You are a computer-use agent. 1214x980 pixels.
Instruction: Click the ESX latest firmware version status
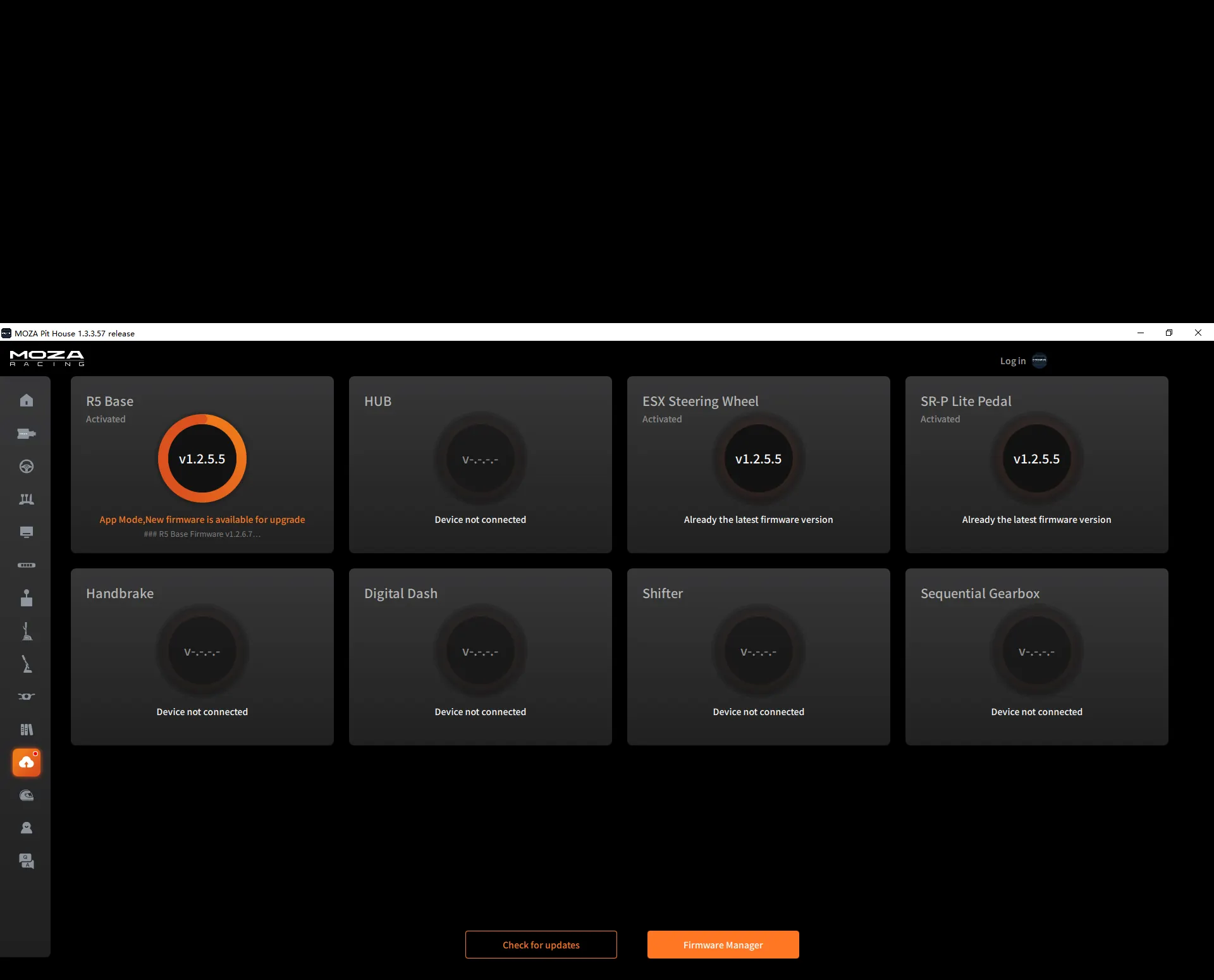pyautogui.click(x=759, y=520)
